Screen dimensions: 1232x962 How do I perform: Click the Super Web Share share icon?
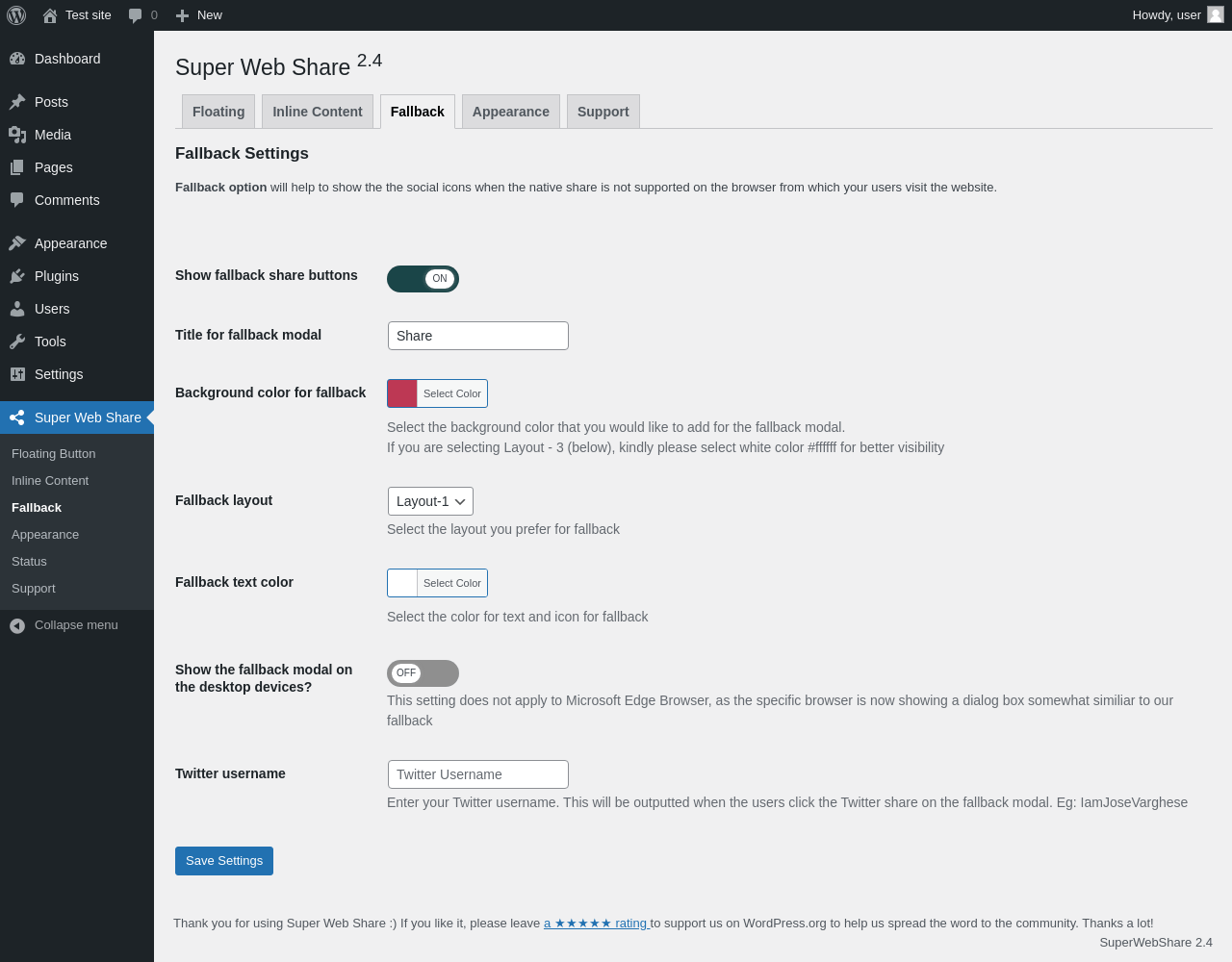(17, 418)
